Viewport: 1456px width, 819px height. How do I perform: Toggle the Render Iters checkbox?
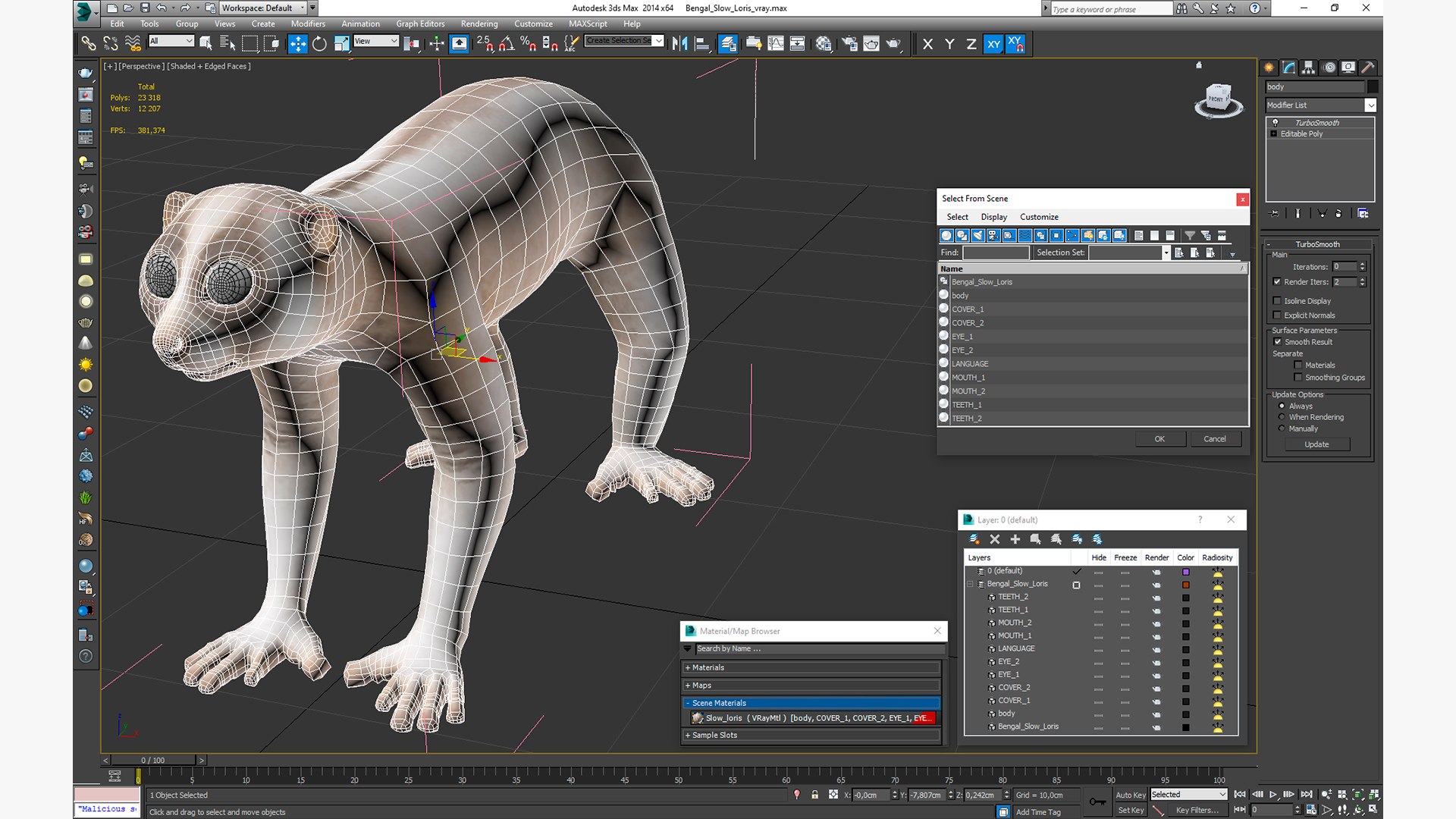1277,282
